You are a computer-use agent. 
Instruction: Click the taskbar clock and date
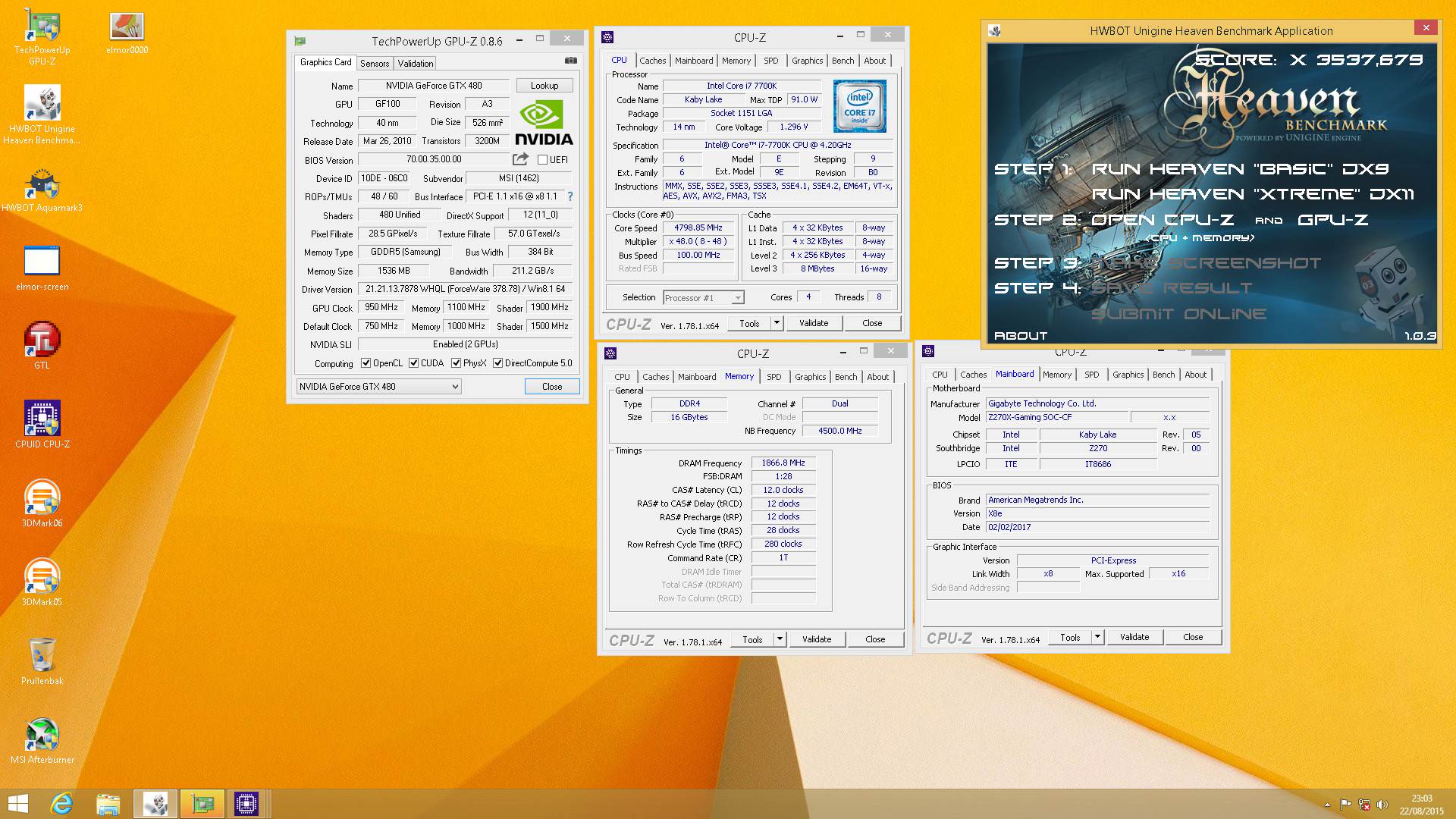click(x=1422, y=805)
